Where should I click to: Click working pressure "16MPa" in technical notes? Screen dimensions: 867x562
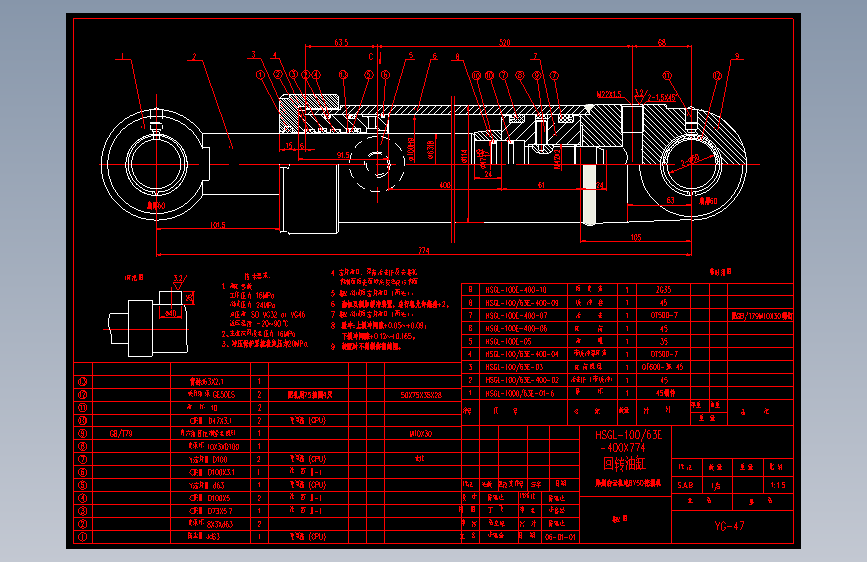coord(265,296)
